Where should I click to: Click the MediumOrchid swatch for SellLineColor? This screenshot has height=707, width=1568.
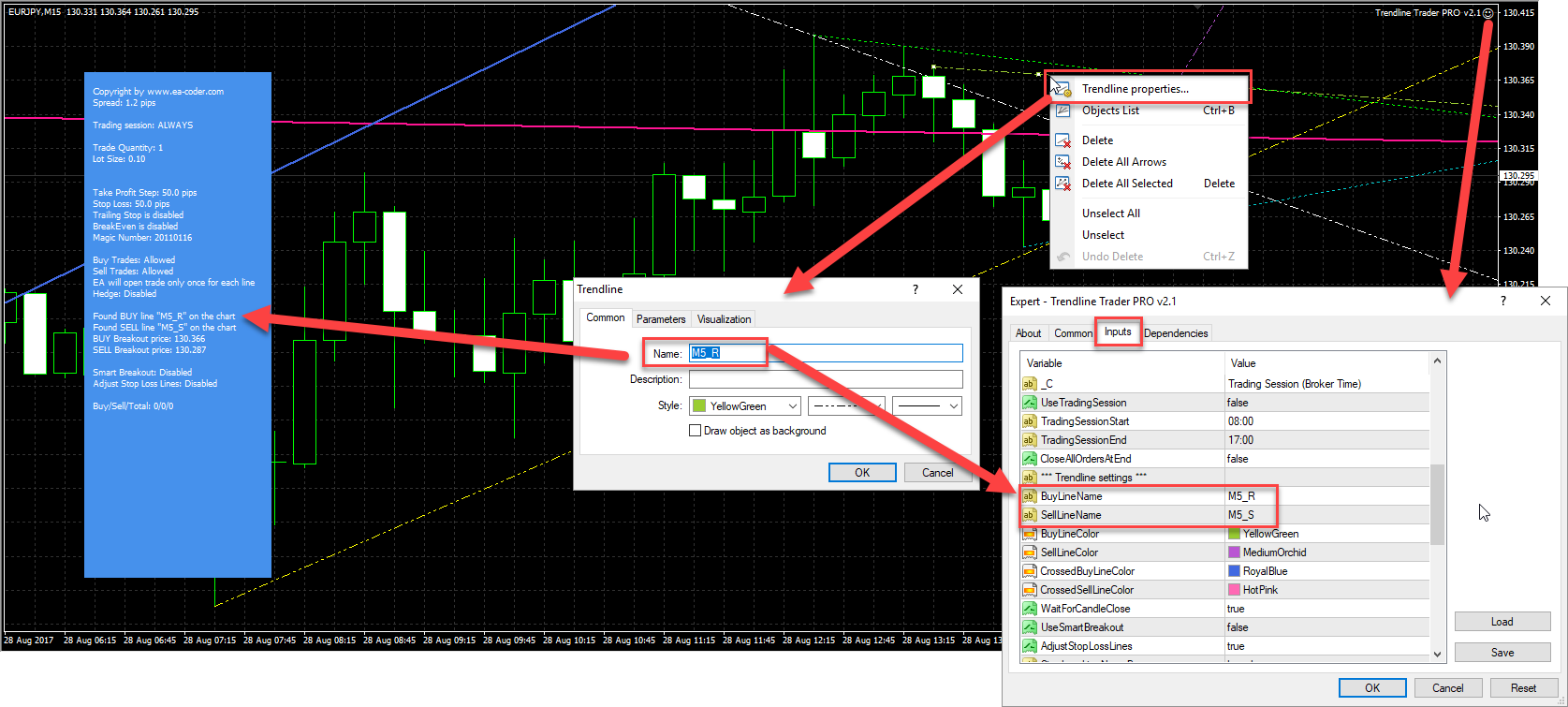[x=1234, y=552]
